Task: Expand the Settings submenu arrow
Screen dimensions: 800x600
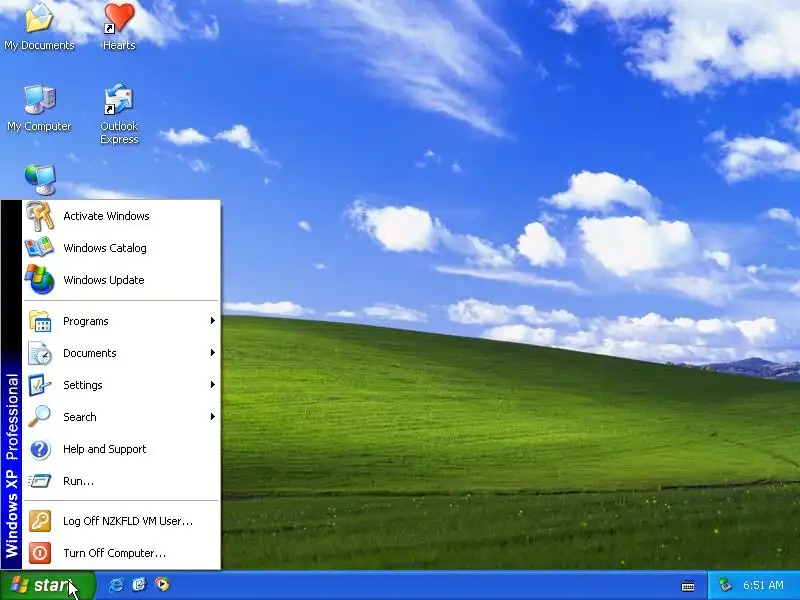Action: 213,385
